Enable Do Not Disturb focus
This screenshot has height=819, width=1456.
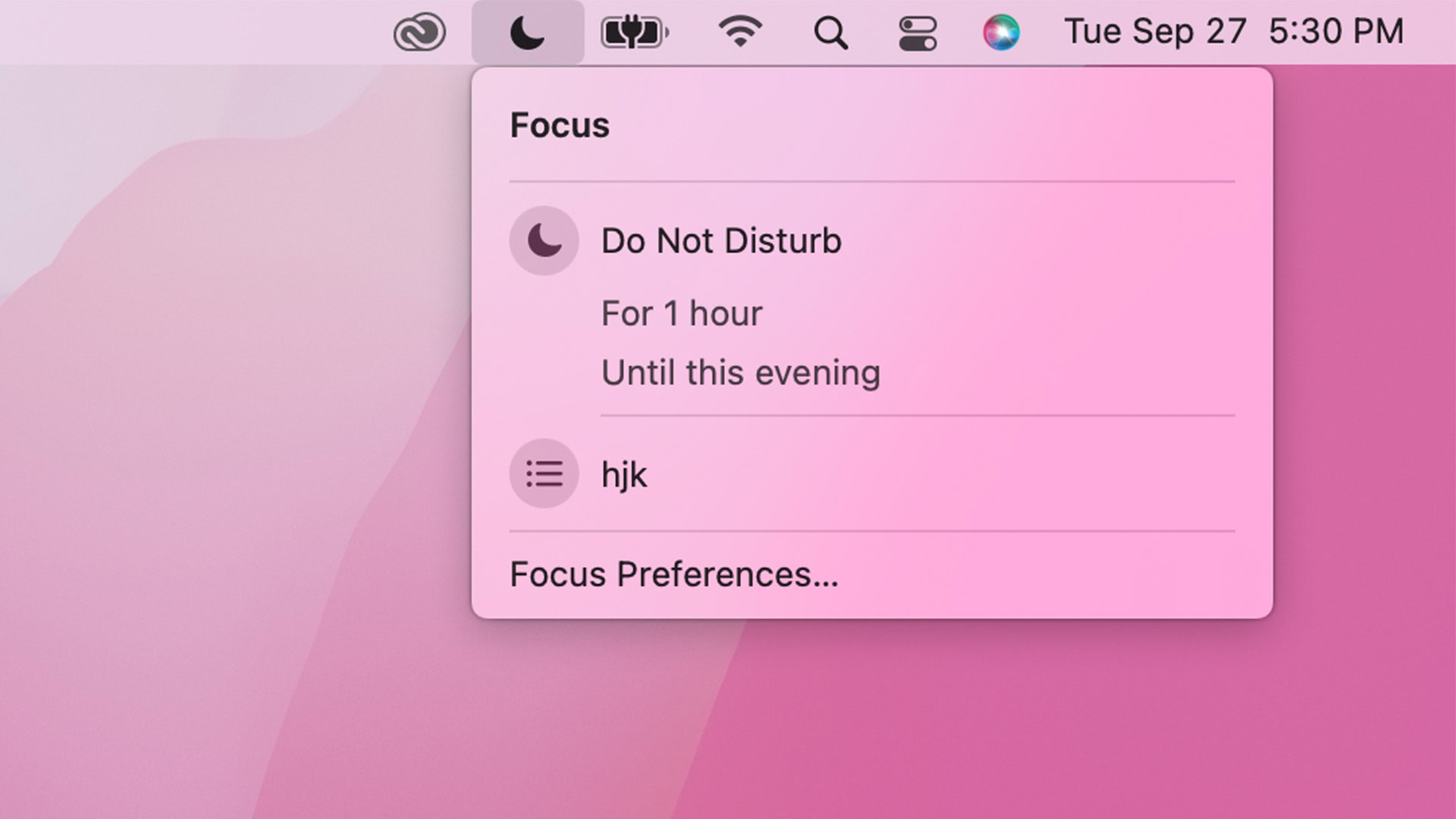pos(720,241)
